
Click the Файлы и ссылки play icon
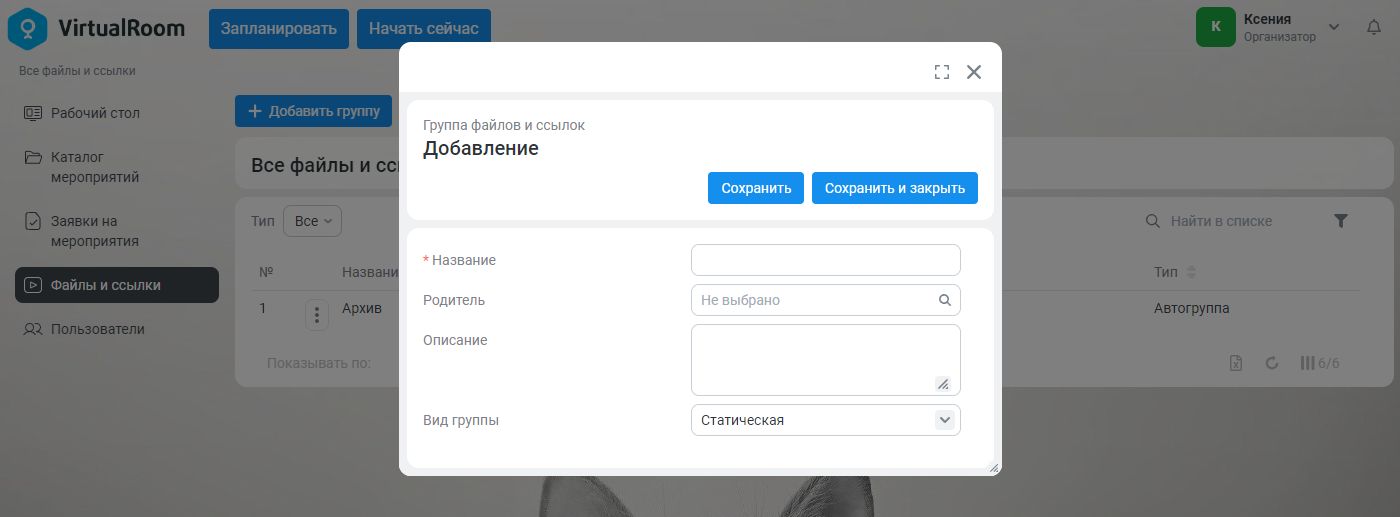point(33,285)
